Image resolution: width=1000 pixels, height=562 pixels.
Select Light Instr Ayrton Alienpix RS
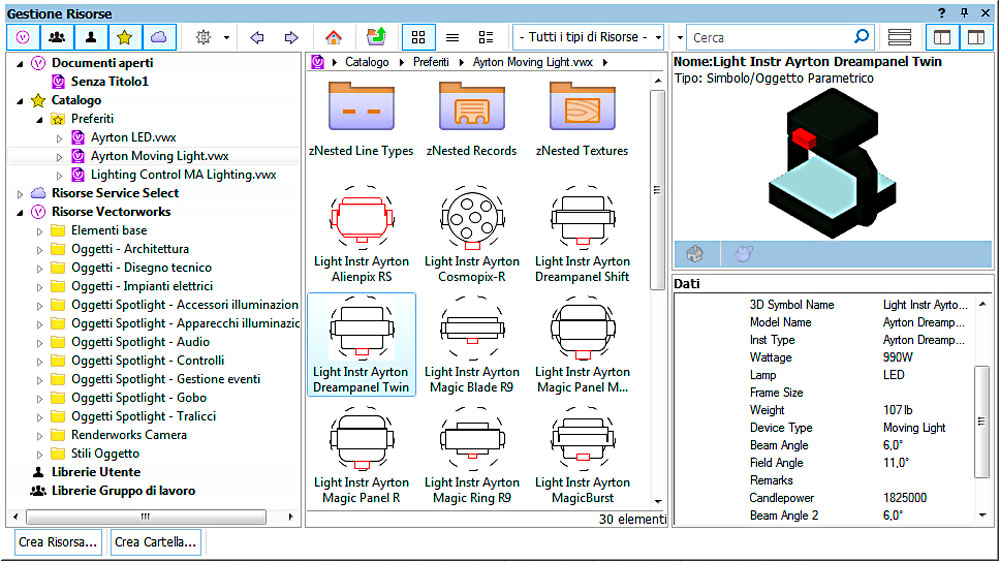tap(361, 234)
